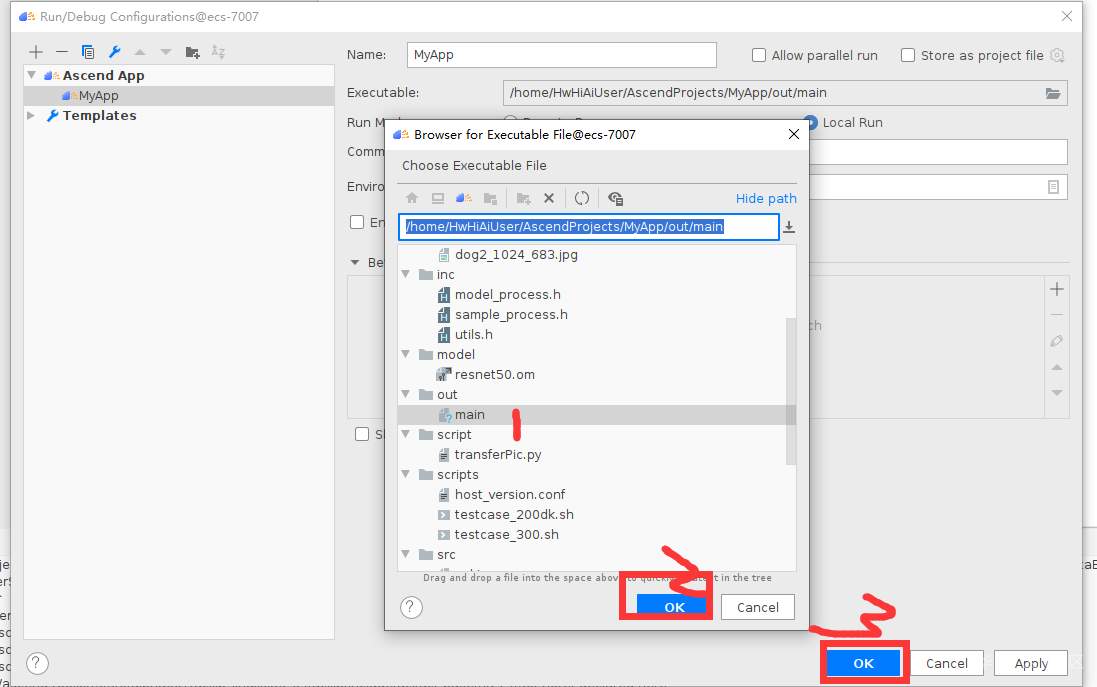Confirm file selection with OK in browser dialog
The height and width of the screenshot is (687, 1097).
(x=674, y=607)
